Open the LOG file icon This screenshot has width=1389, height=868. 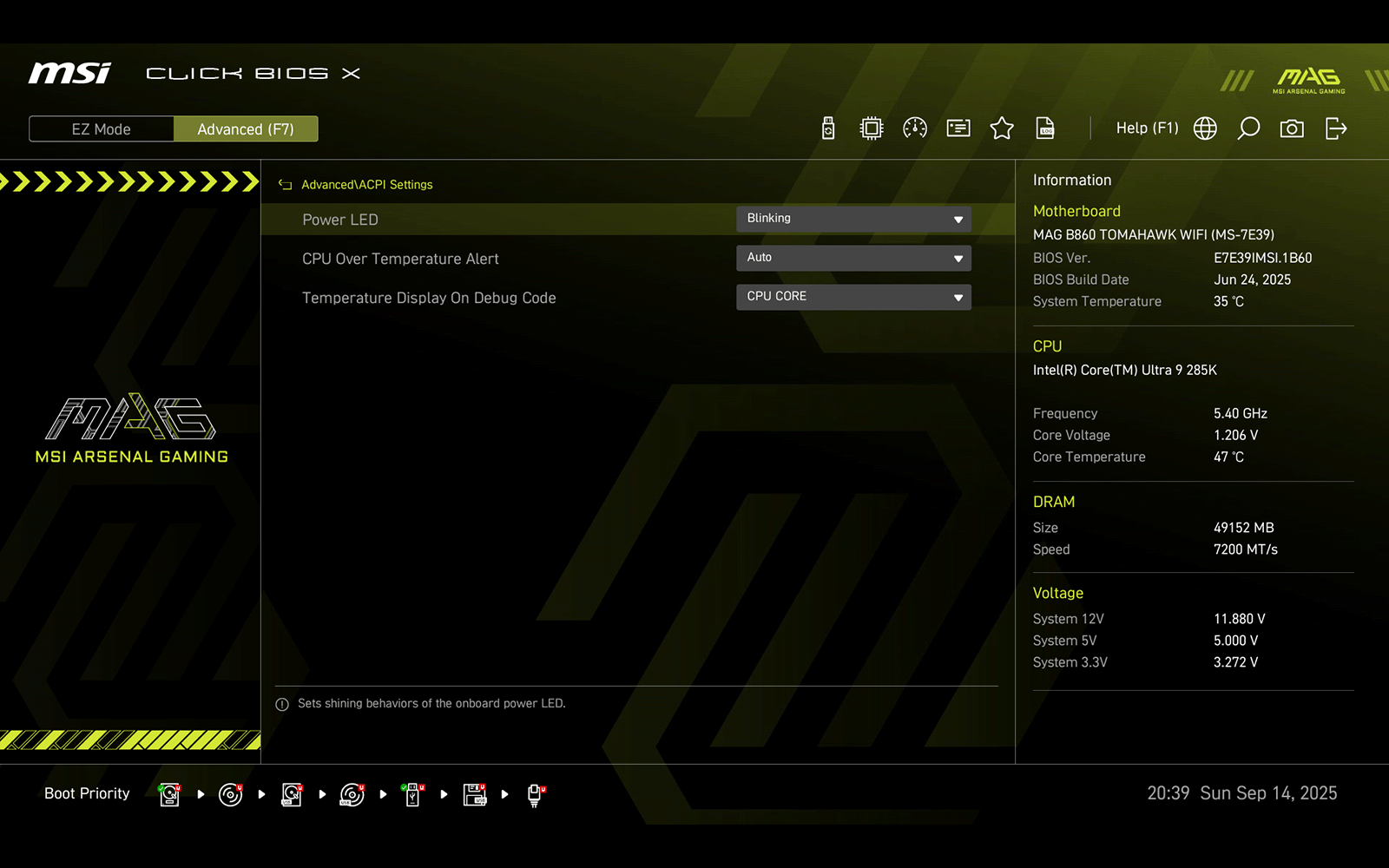(1045, 128)
